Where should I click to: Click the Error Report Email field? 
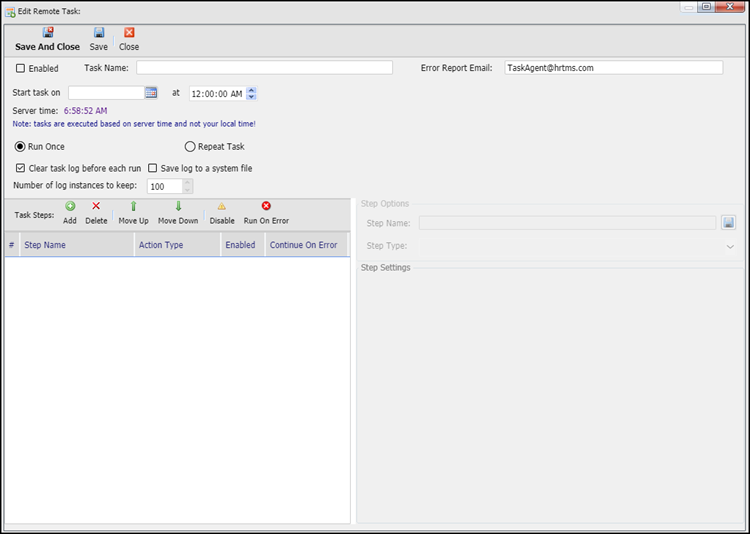[x=614, y=67]
